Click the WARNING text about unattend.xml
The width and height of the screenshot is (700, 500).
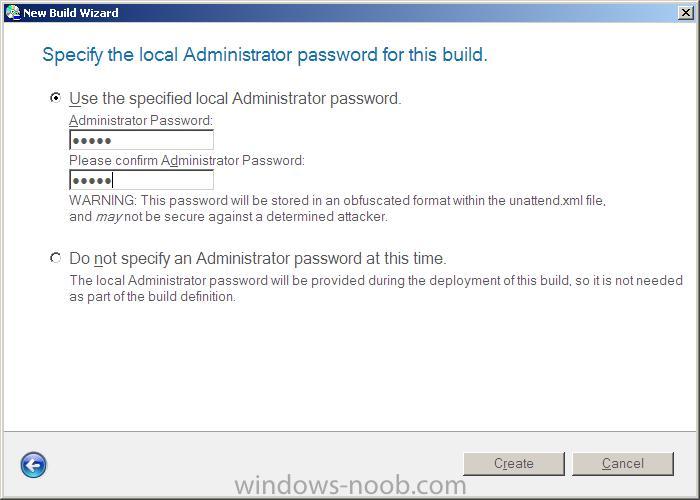(338, 208)
